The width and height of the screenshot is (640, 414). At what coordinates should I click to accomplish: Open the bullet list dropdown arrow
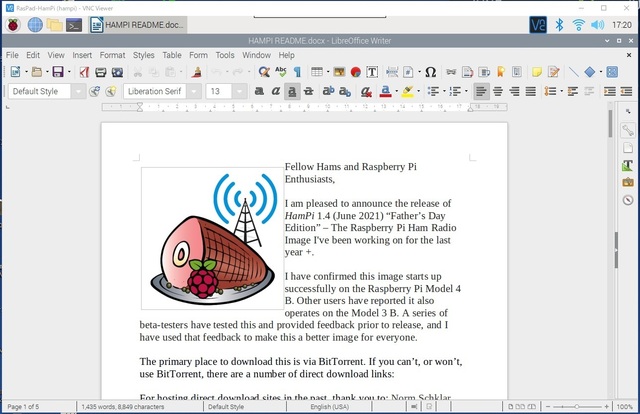coord(444,91)
